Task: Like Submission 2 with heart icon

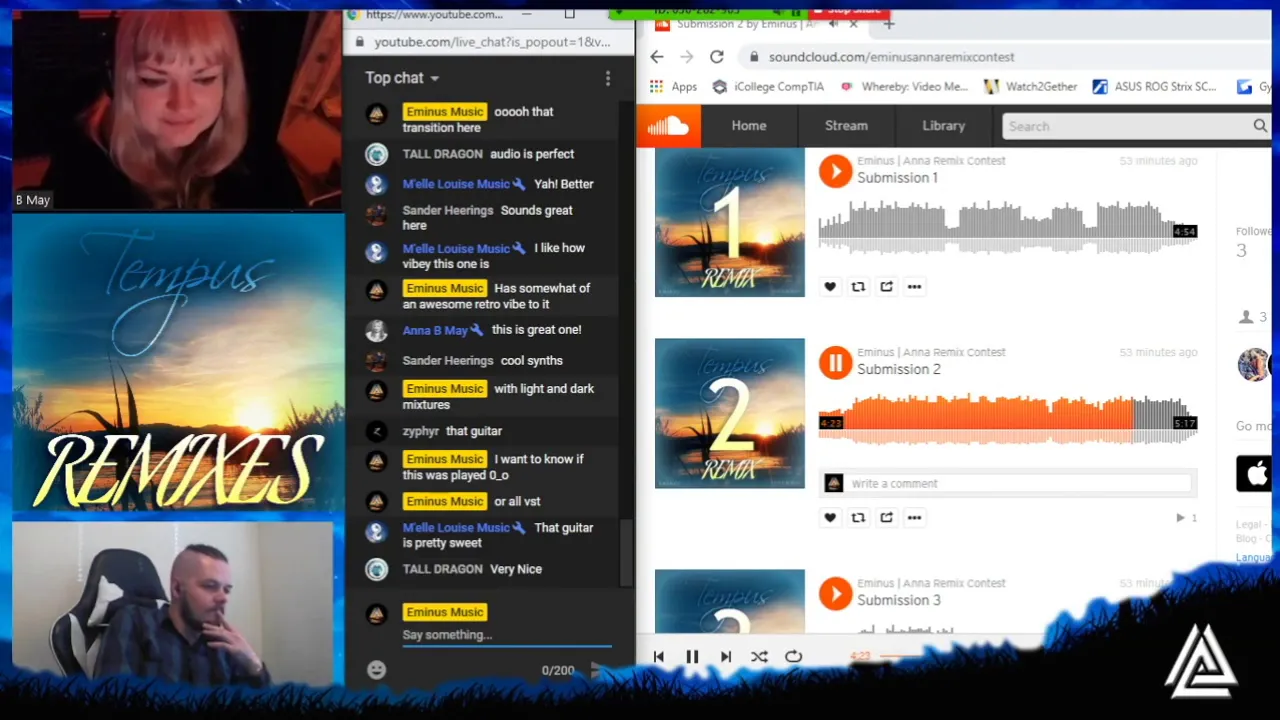Action: [x=830, y=518]
